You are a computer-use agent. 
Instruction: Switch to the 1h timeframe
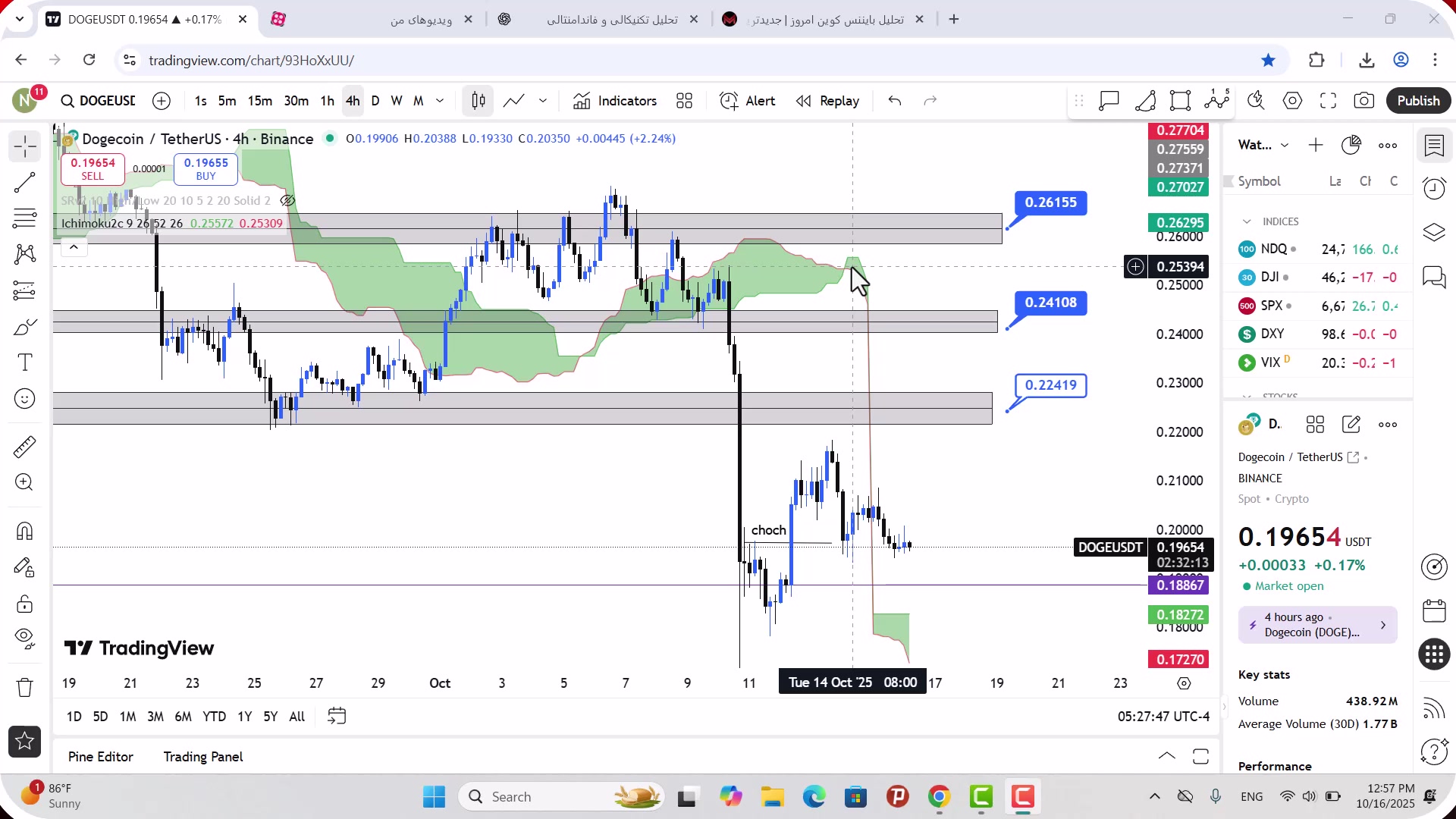pos(327,101)
